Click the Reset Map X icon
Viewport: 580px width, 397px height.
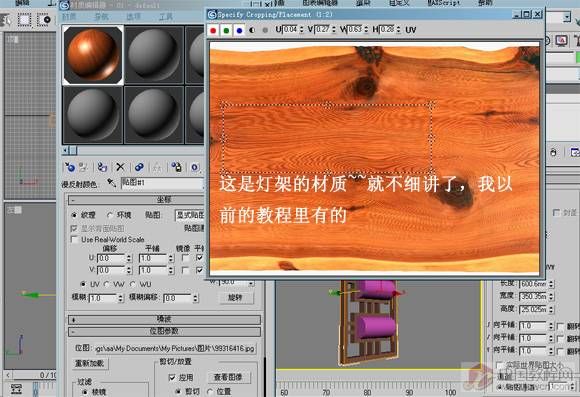(120, 167)
